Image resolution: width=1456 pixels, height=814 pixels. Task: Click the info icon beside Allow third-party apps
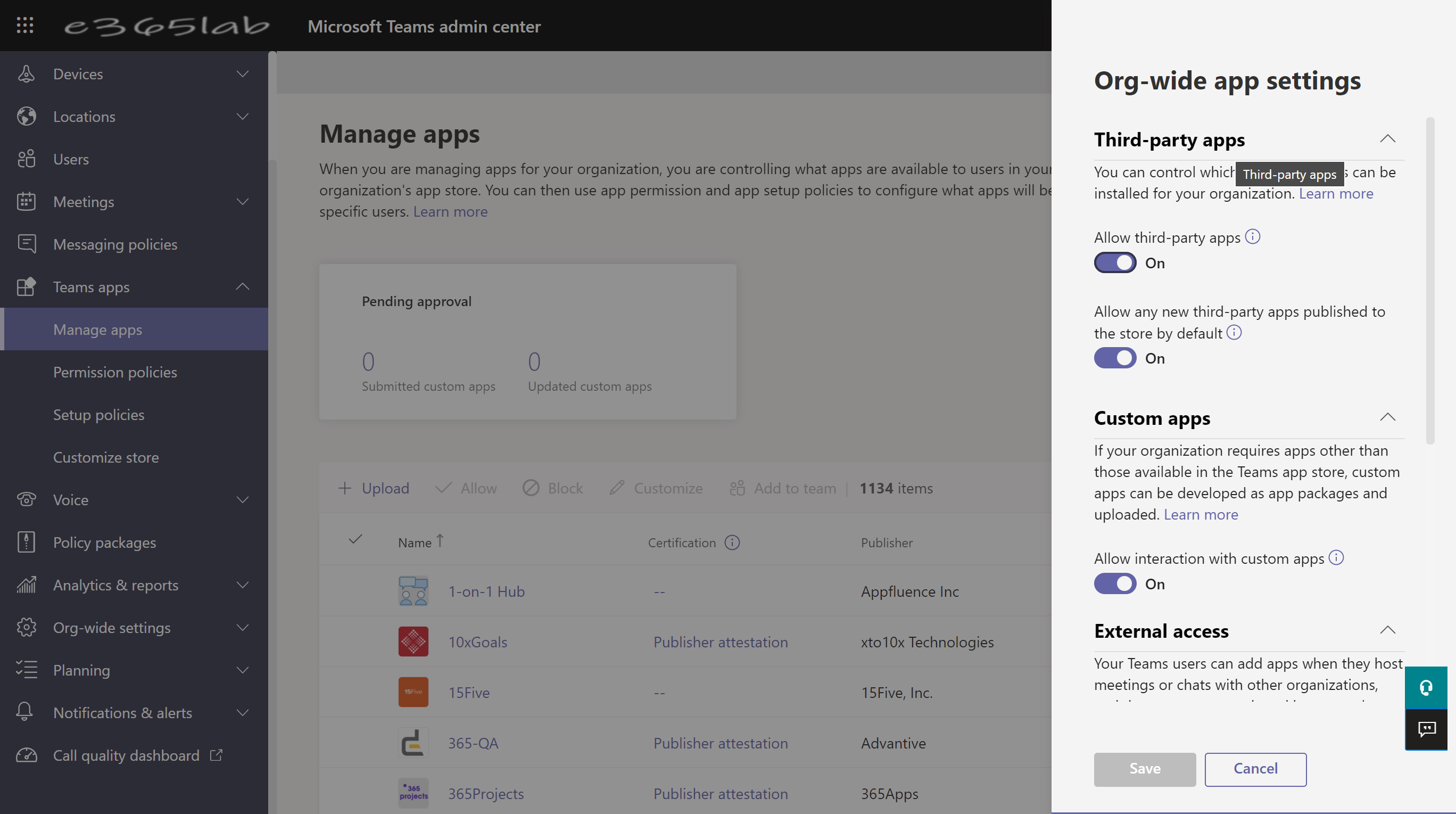[x=1253, y=237]
